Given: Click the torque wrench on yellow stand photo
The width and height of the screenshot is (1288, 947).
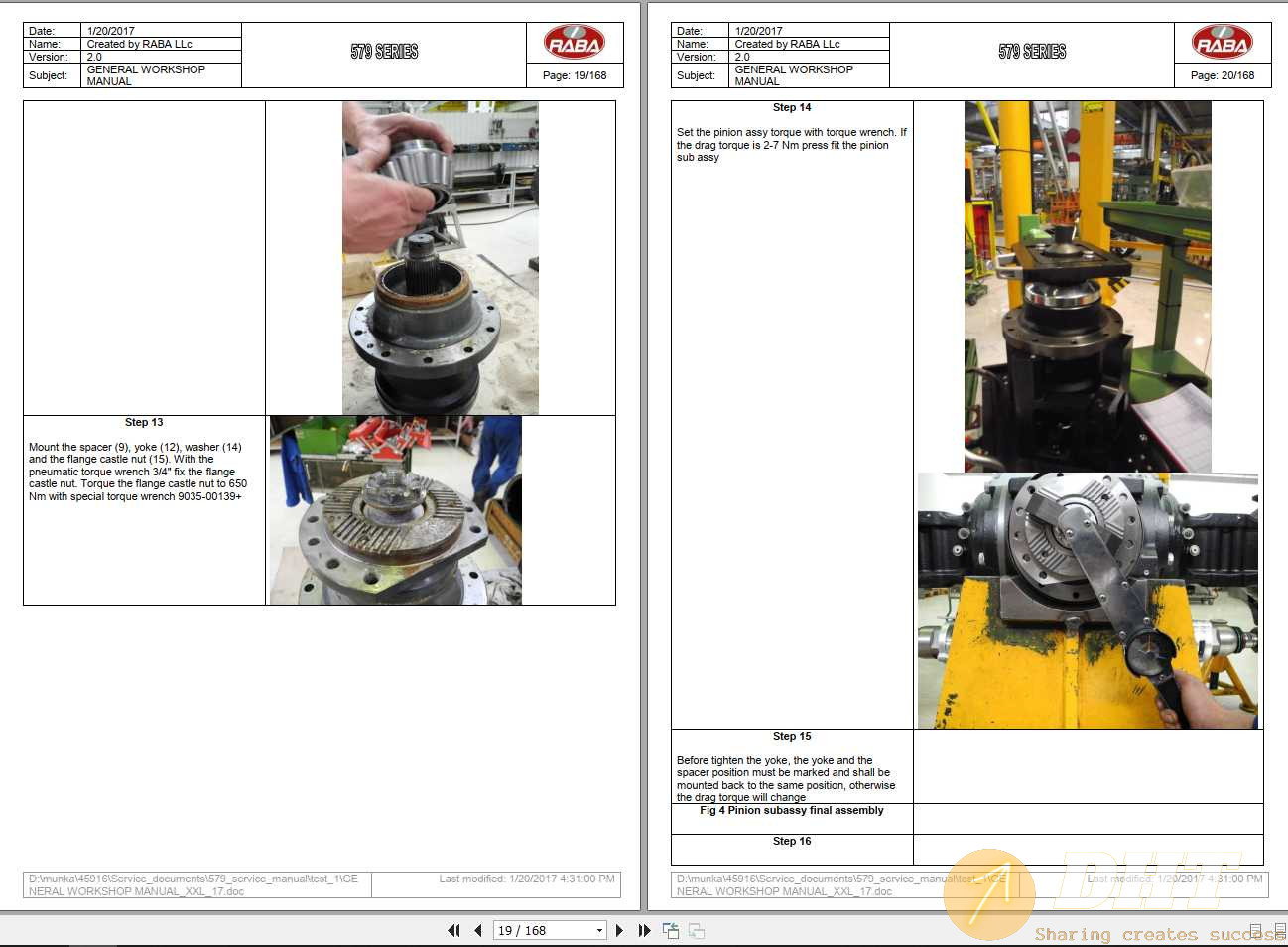Looking at the screenshot, I should coord(1088,601).
